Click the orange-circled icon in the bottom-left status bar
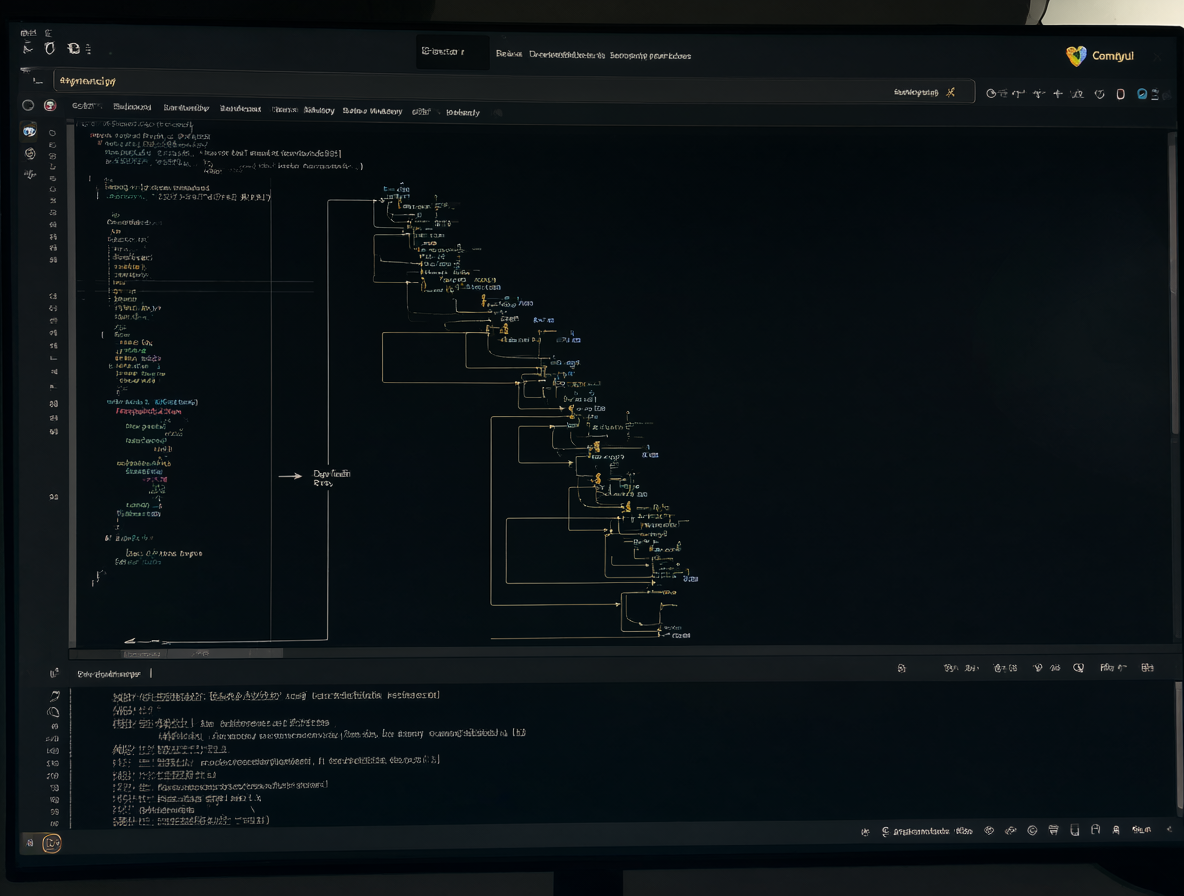Viewport: 1184px width, 896px height. (x=51, y=843)
